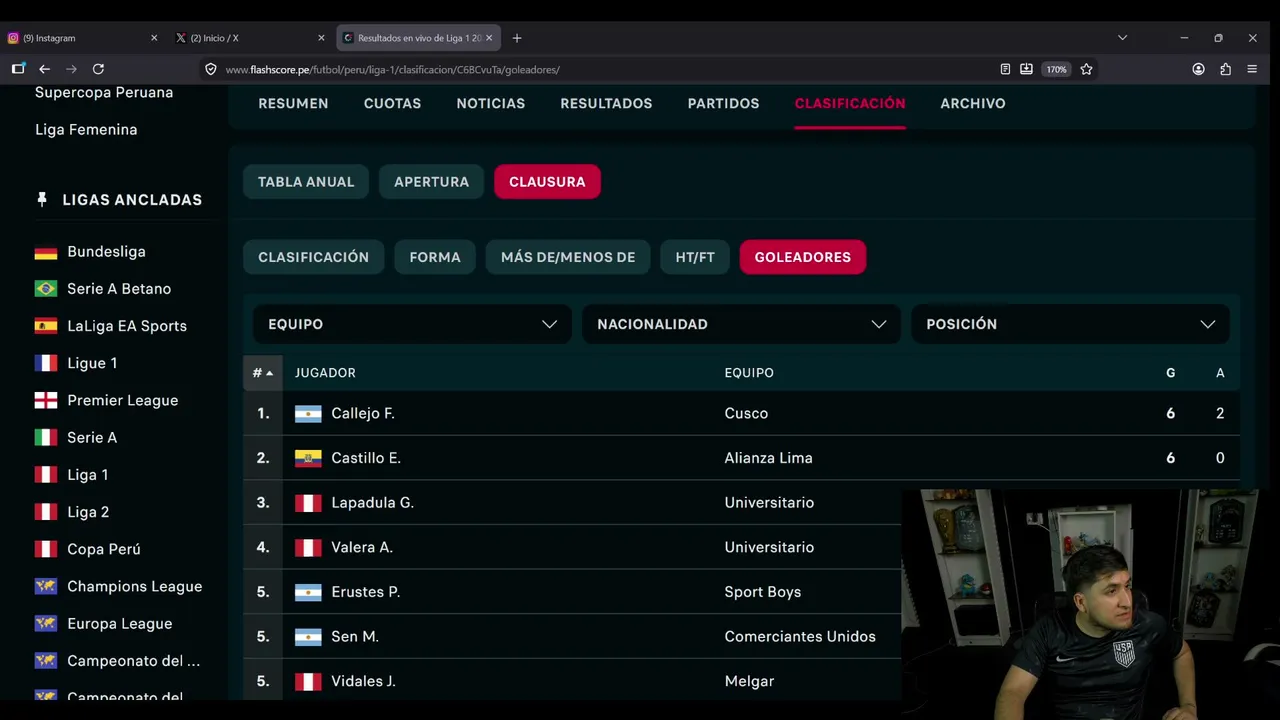
Task: Sort scorers by the A assists column
Action: pos(1220,373)
